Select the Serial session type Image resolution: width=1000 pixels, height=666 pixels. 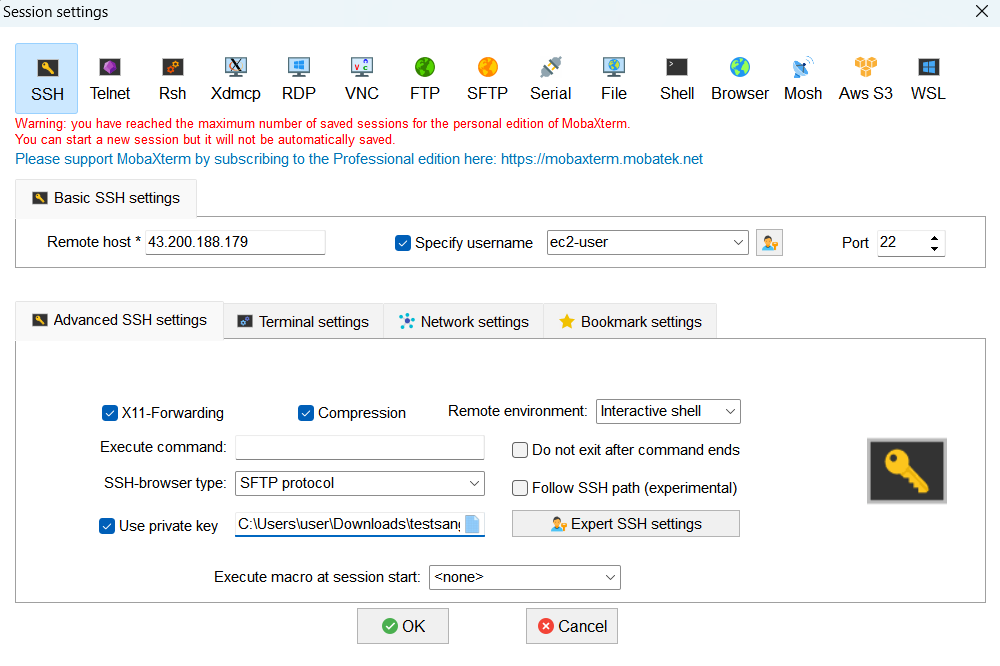(550, 78)
